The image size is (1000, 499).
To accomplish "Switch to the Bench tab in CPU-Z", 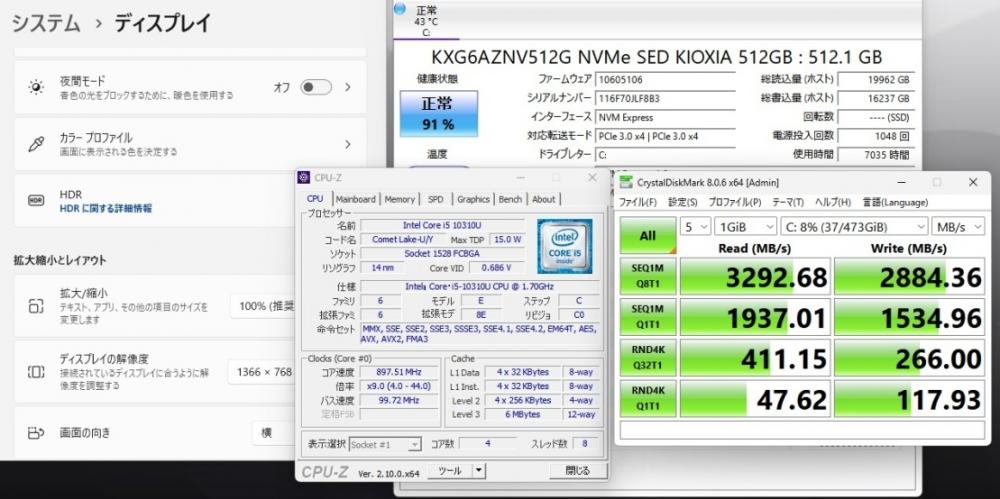I will (x=510, y=199).
